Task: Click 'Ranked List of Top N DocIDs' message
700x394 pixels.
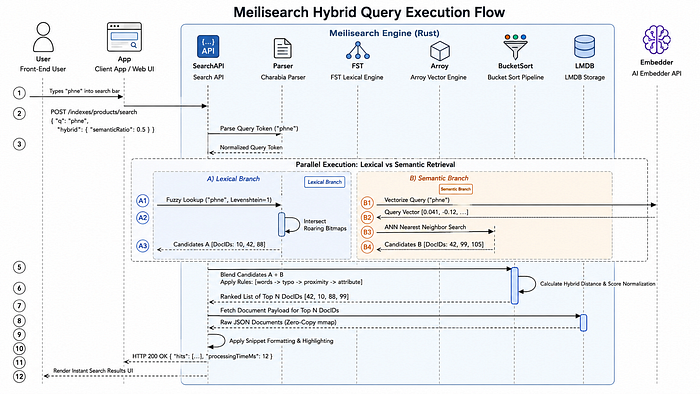Action: click(284, 296)
